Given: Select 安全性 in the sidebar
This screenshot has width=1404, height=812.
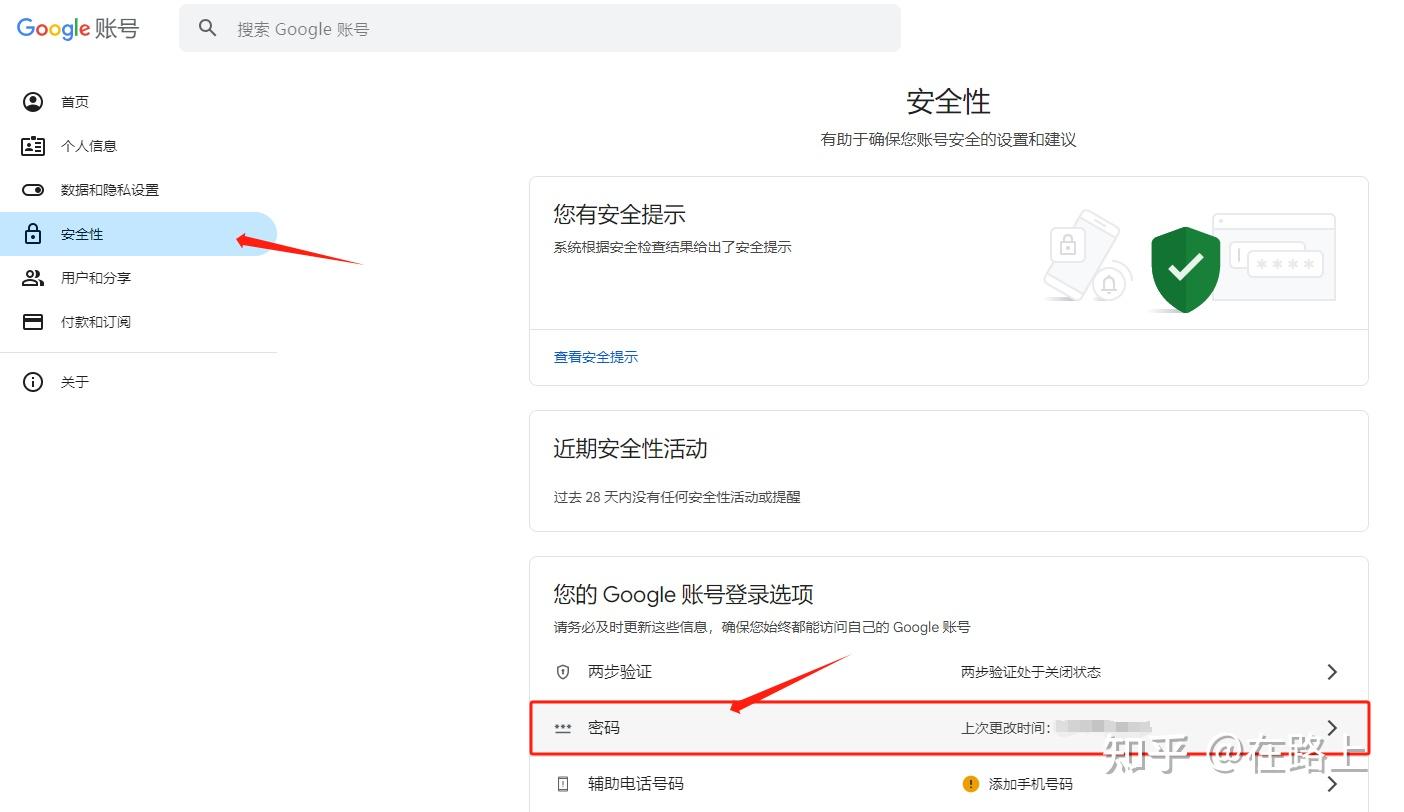Looking at the screenshot, I should pyautogui.click(x=138, y=234).
